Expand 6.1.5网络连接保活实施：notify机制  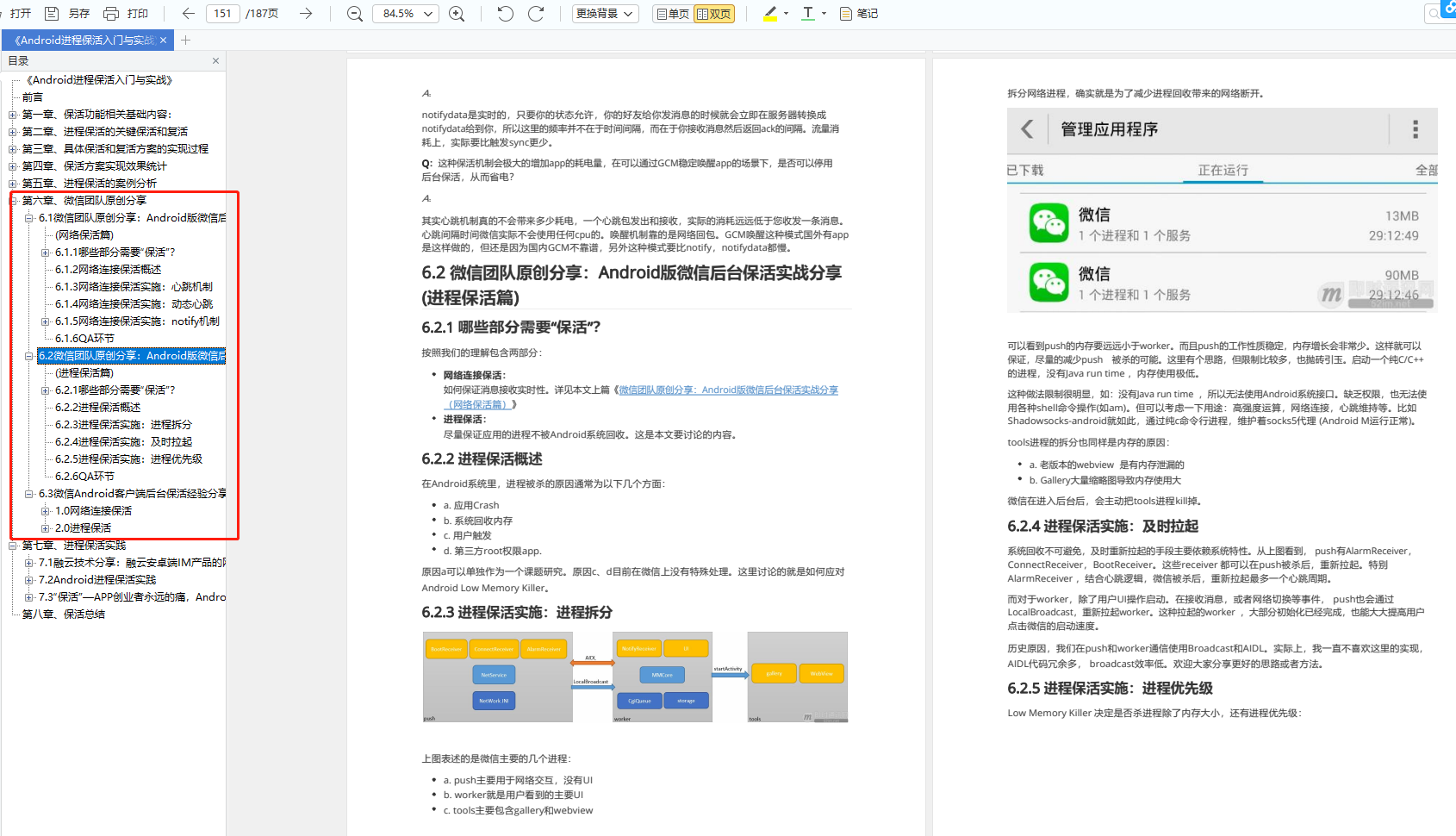click(46, 321)
